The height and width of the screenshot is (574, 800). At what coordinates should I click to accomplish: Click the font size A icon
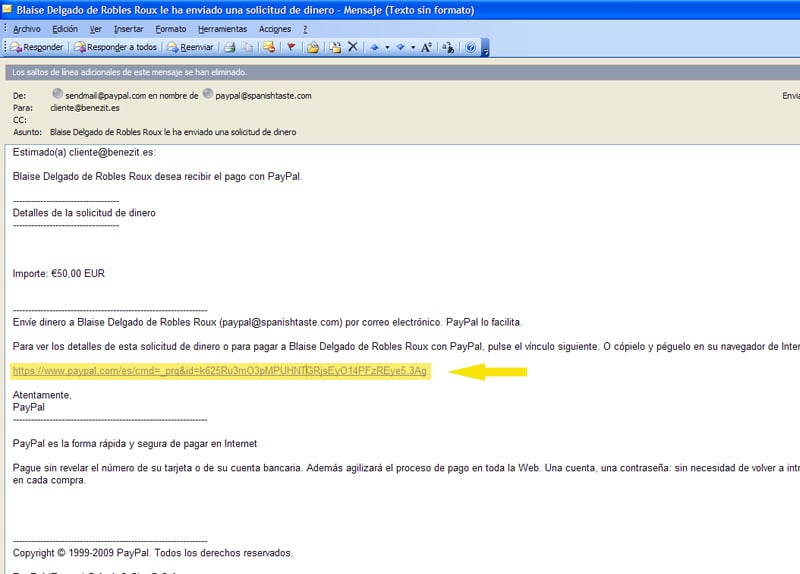[426, 47]
